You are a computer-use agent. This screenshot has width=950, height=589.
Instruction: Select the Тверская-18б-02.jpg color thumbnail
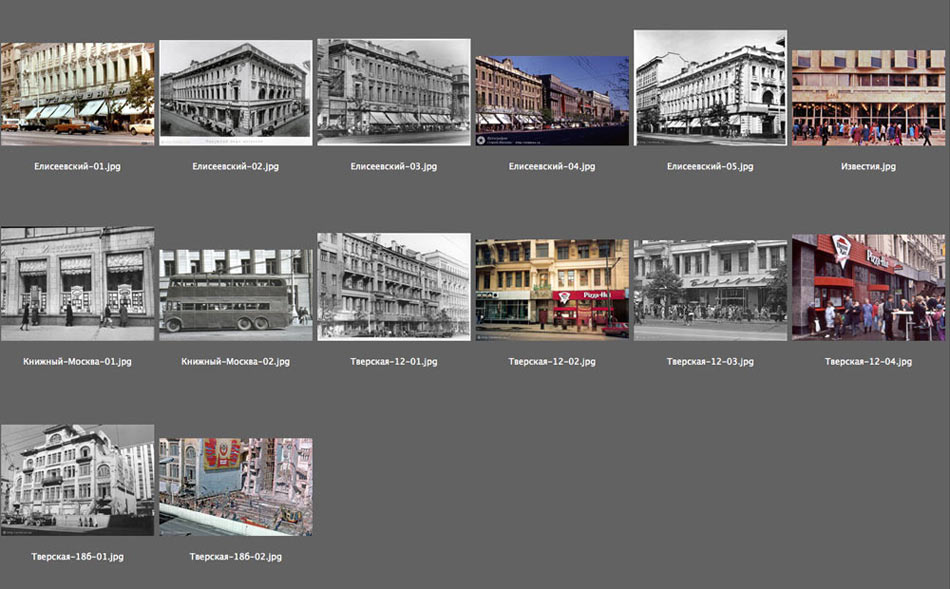[235, 486]
